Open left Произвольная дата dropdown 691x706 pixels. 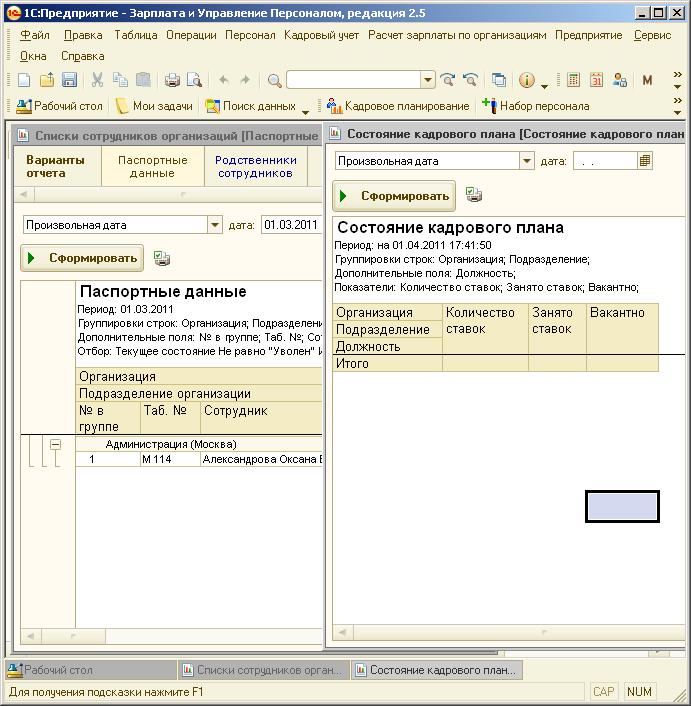tap(215, 225)
